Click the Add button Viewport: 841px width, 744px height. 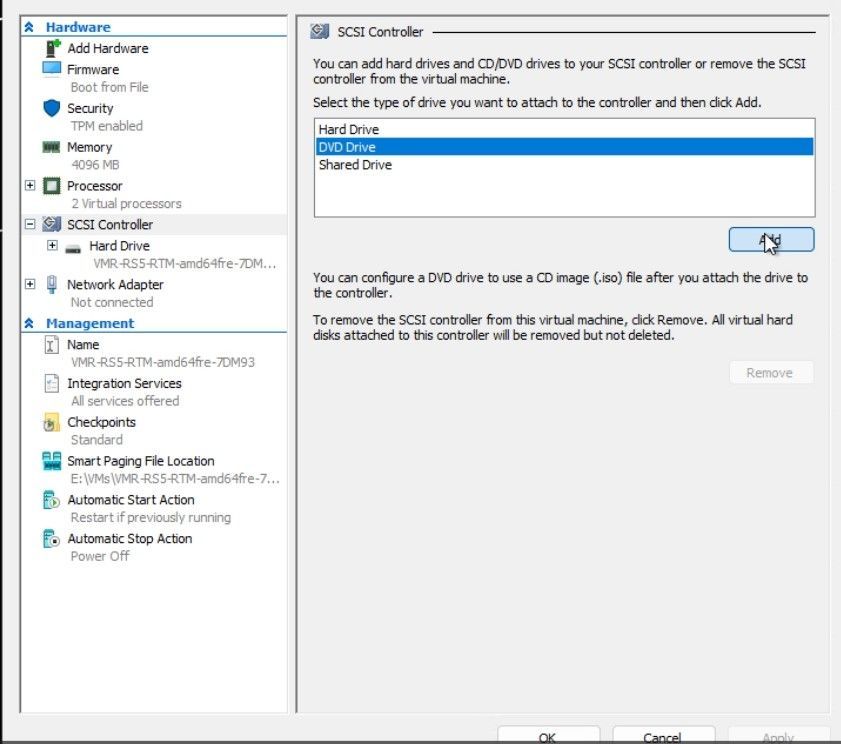point(771,239)
